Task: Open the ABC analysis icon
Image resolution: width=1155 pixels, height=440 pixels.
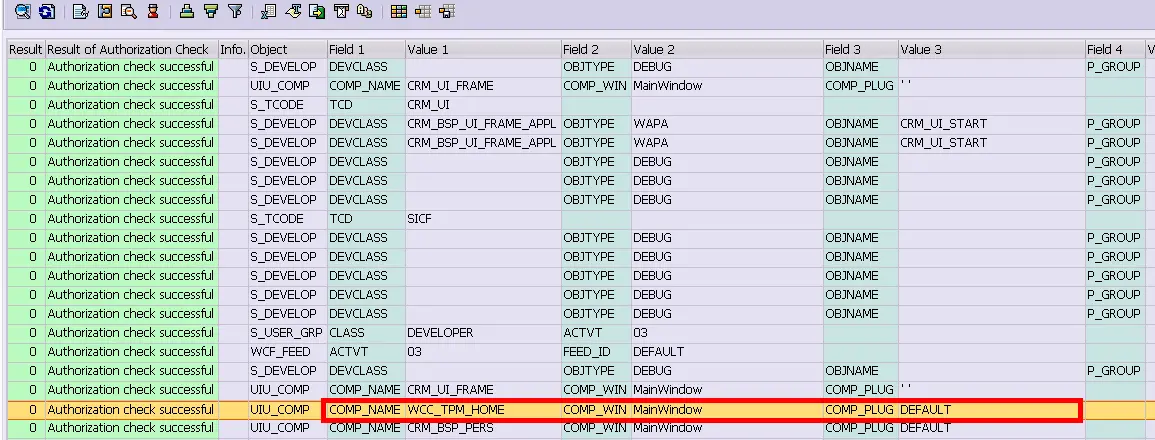Action: click(x=364, y=11)
